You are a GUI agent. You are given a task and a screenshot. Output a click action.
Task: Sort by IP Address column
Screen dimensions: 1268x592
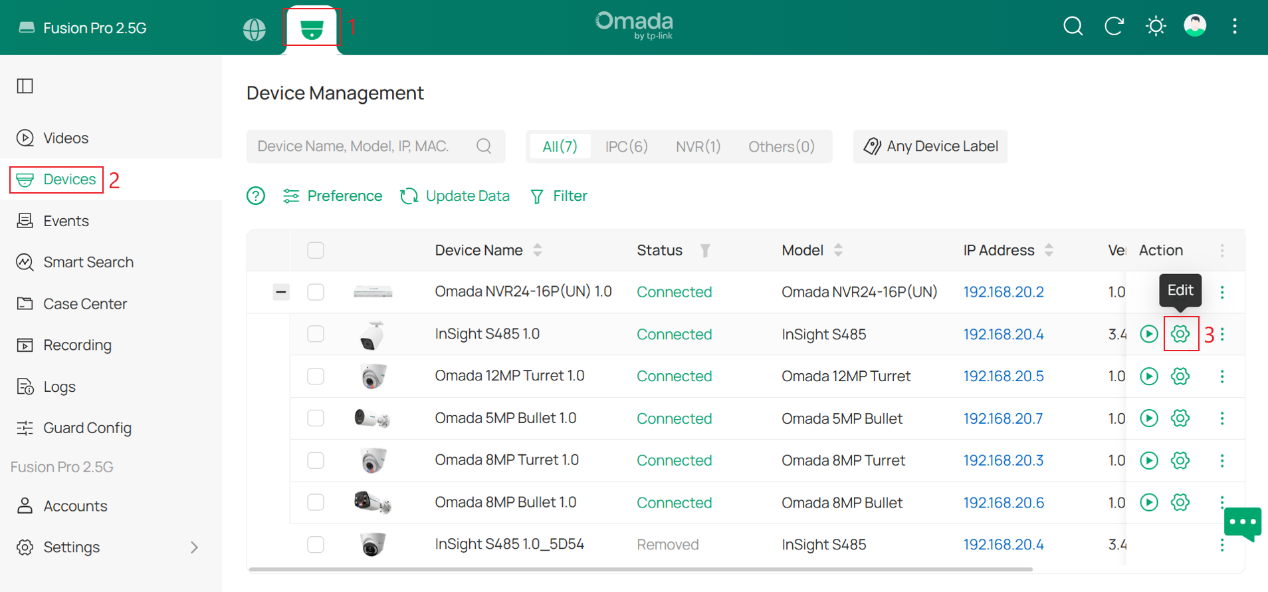tap(1049, 250)
